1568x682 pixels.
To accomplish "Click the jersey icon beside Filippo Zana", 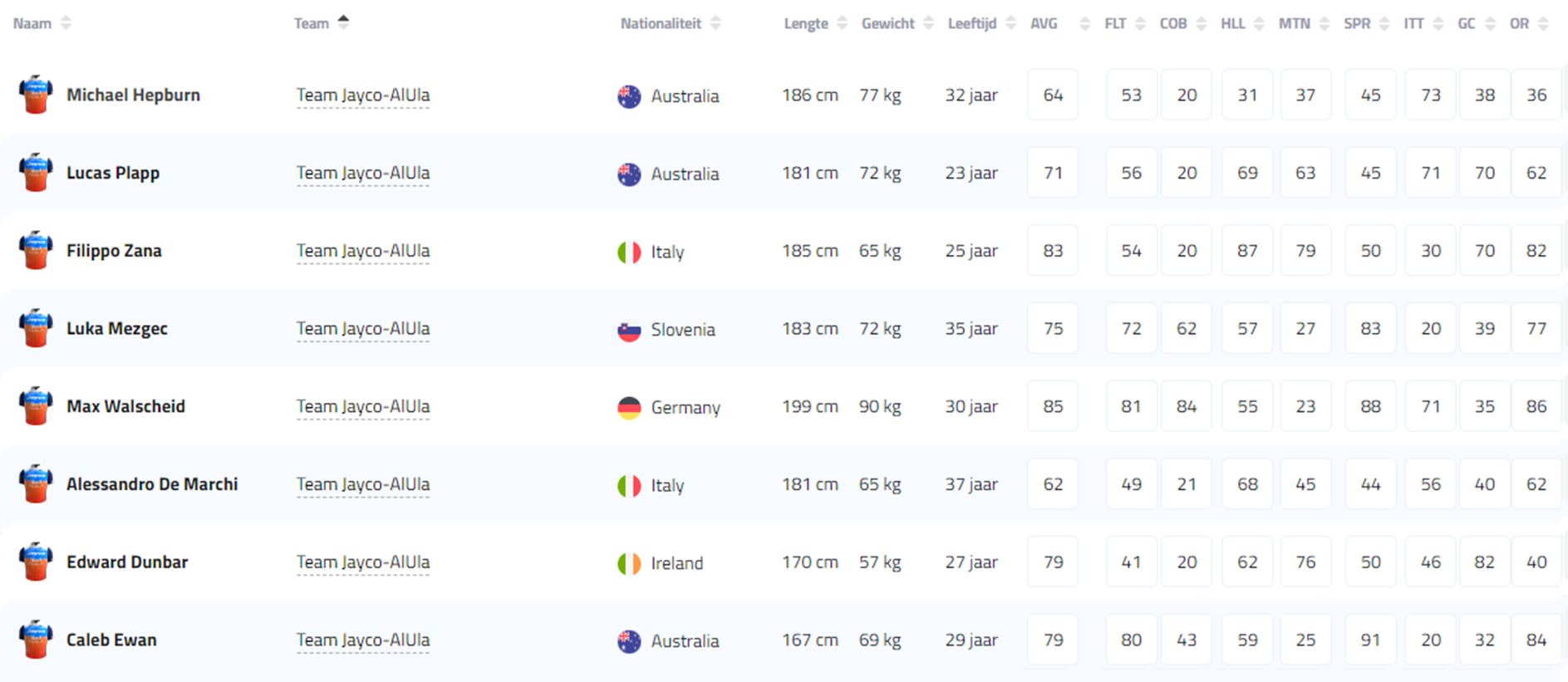I will (x=36, y=250).
